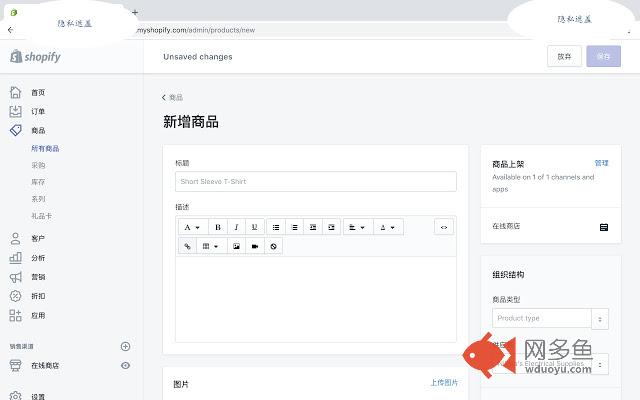Click the discounts badge icon

tap(16, 296)
